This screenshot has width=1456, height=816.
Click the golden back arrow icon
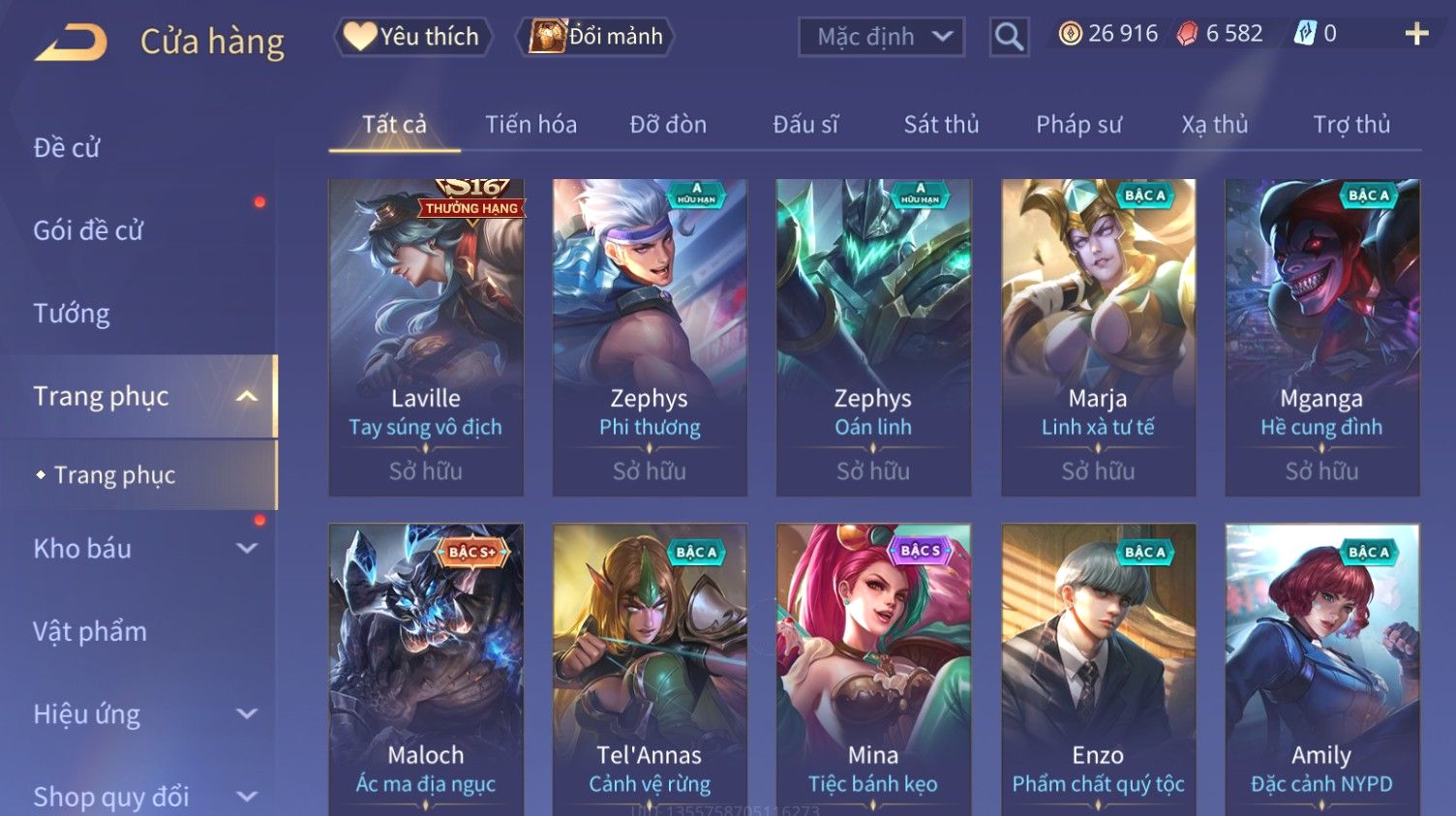pyautogui.click(x=71, y=43)
